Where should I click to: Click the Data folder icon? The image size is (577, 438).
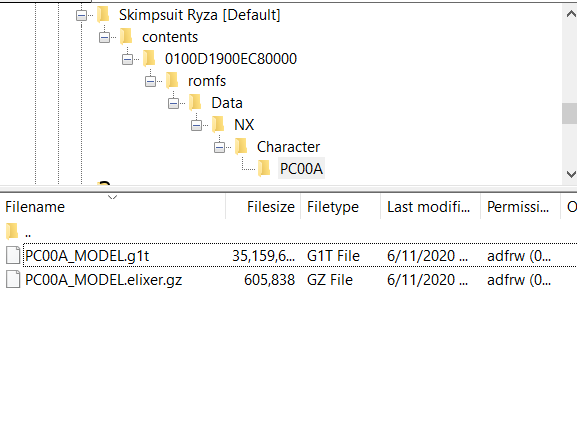coord(195,102)
